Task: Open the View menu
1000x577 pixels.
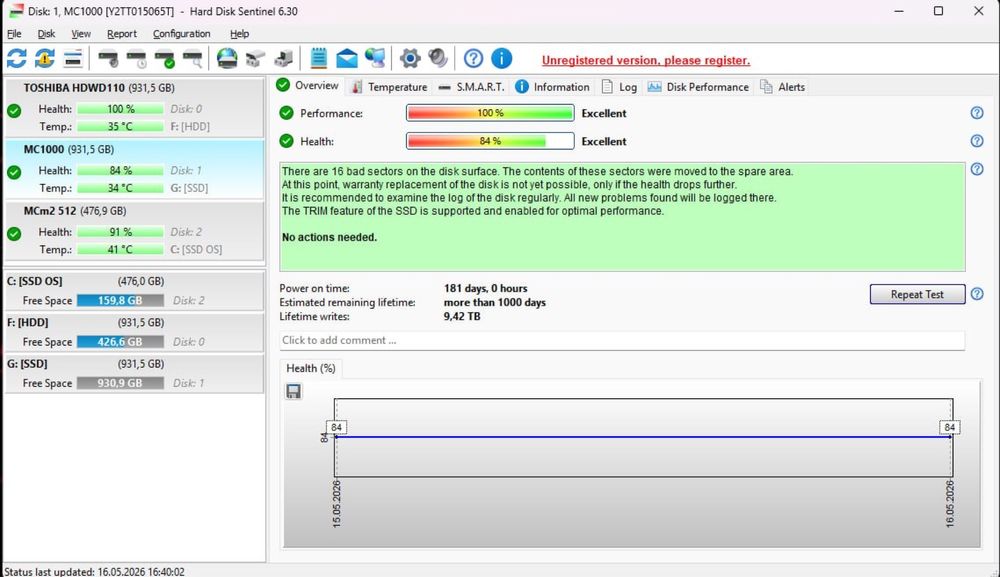Action: 81,34
